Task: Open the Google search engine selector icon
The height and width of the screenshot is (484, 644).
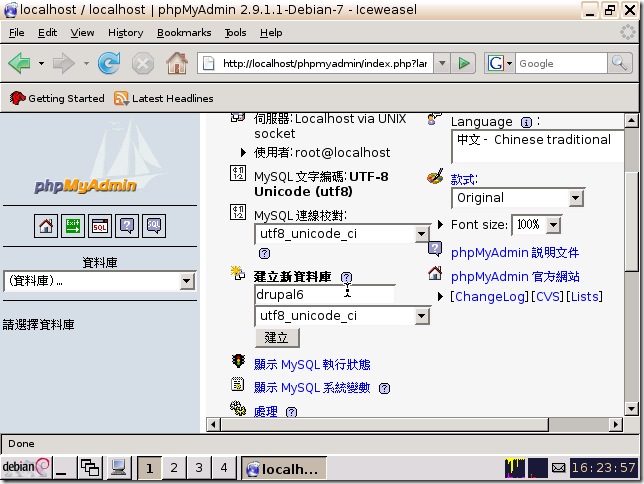Action: 499,63
